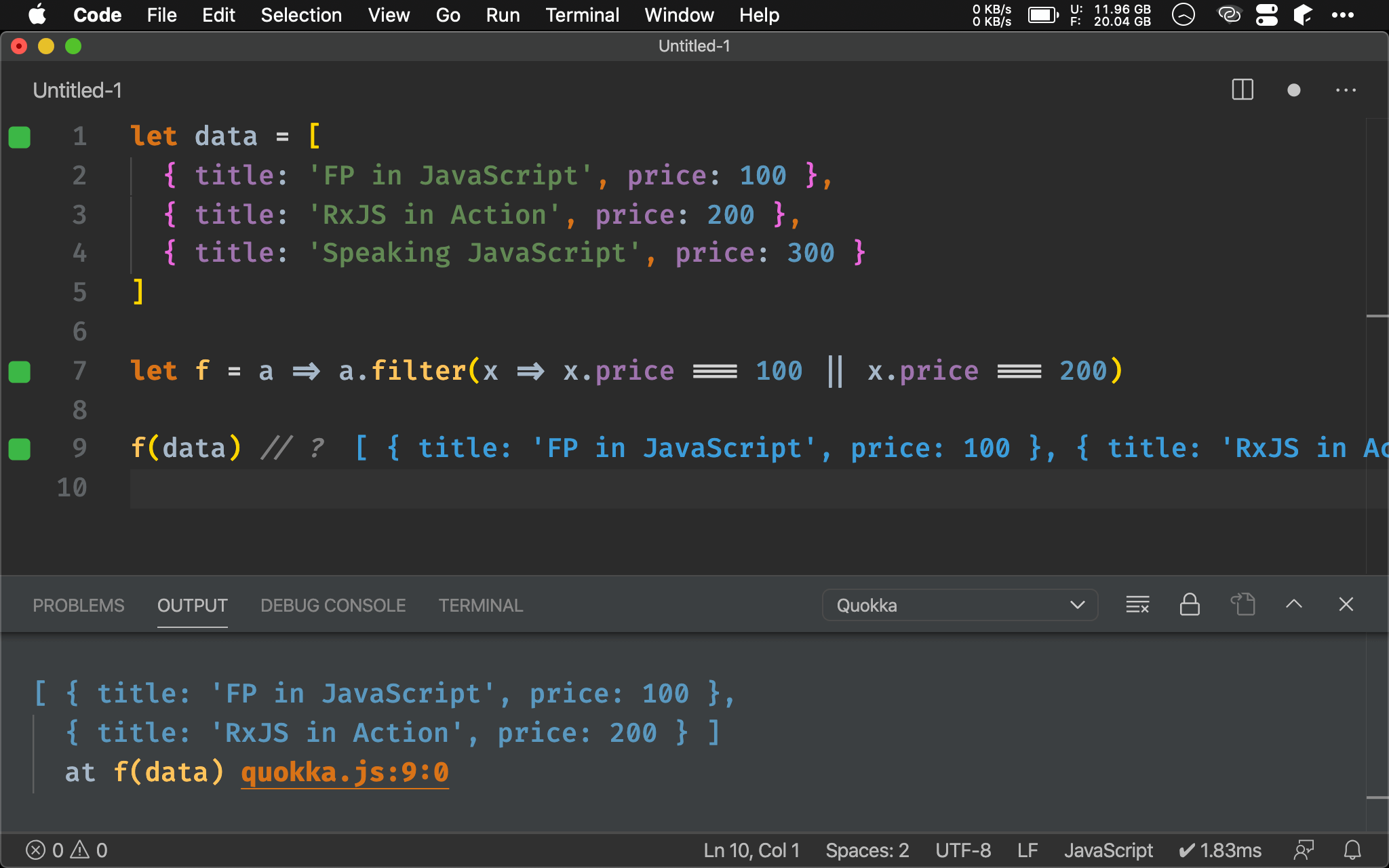Click the network speed KB/s indicator
Viewport: 1389px width, 868px height.
point(992,15)
